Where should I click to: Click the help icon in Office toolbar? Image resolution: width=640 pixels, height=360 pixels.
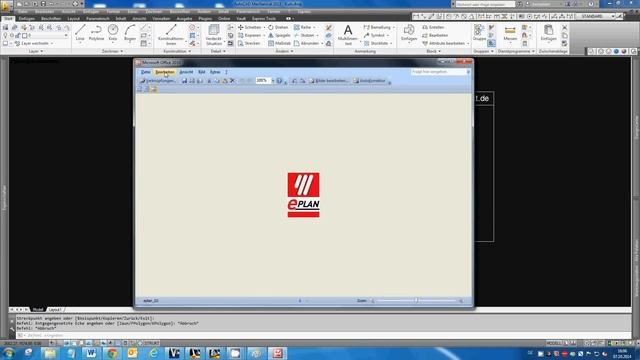point(279,81)
